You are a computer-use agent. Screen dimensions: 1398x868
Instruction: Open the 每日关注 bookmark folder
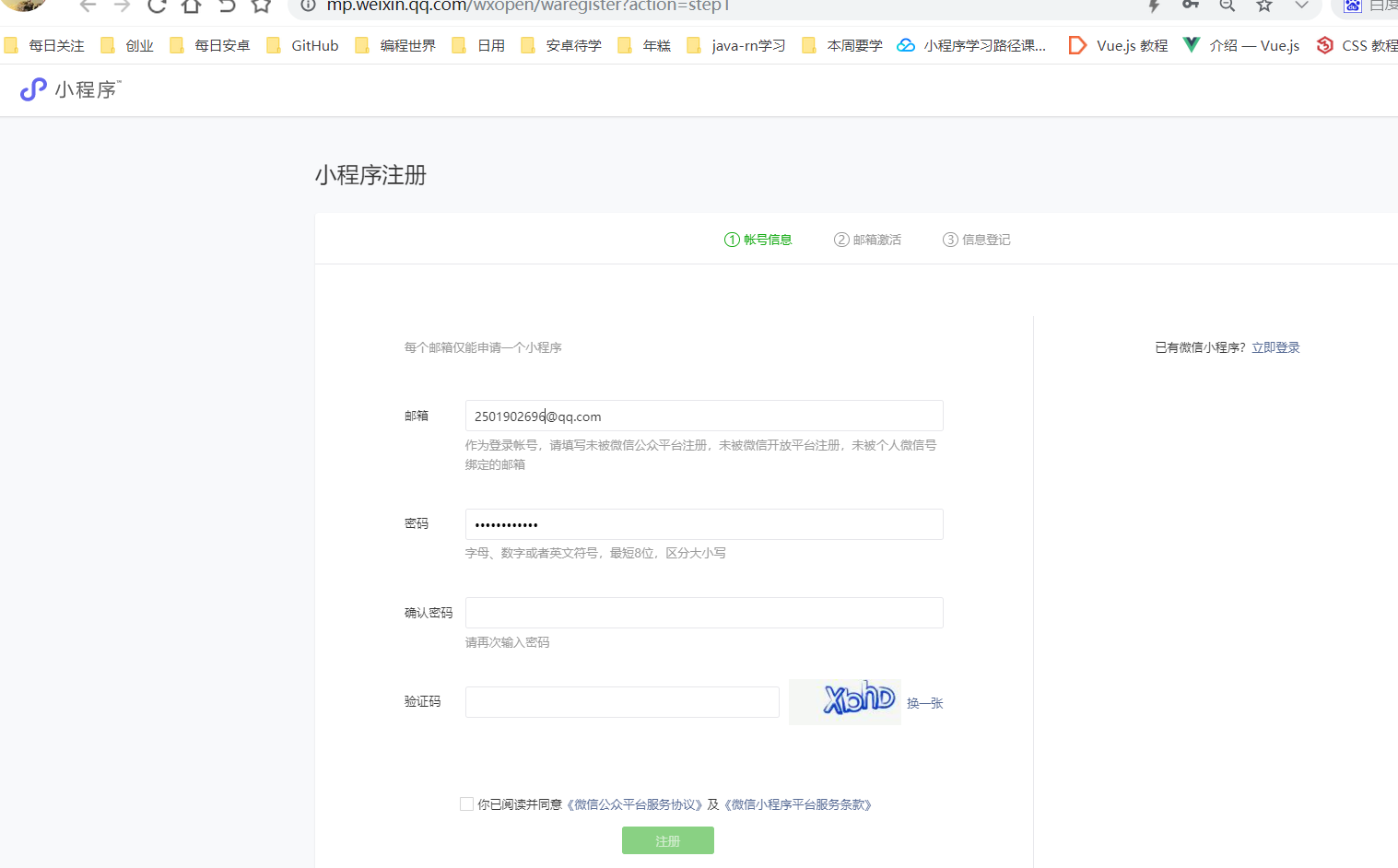point(44,45)
